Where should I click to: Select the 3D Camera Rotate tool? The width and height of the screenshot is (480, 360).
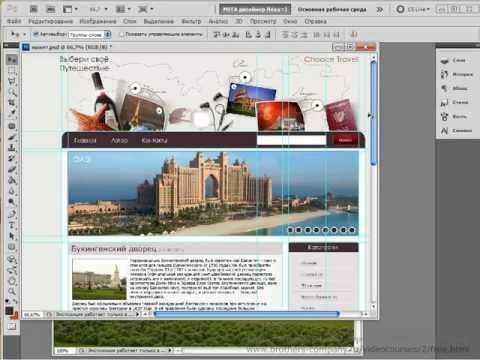coord(12,270)
